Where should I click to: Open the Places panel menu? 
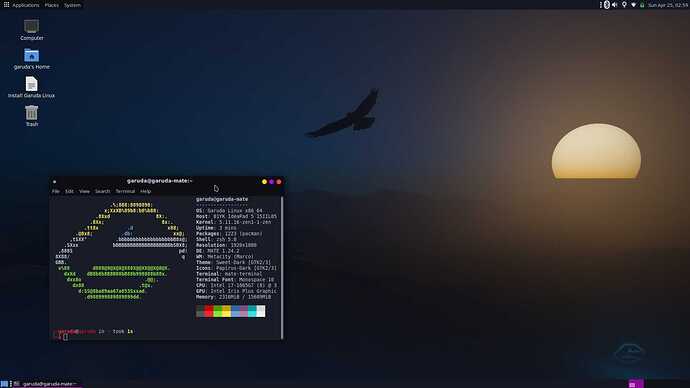pyautogui.click(x=51, y=5)
